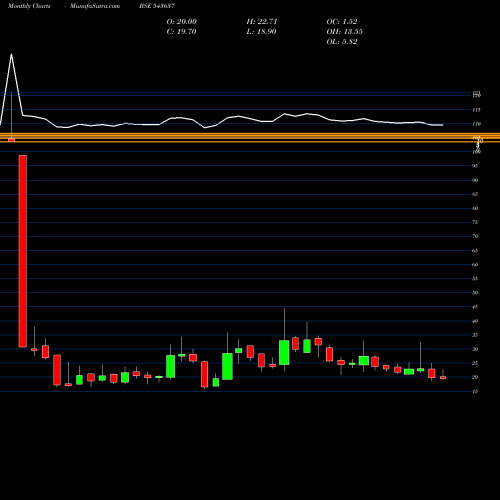This screenshot has width=500, height=500.
Task: Click the 20 price axis label
Action: pos(475,377)
